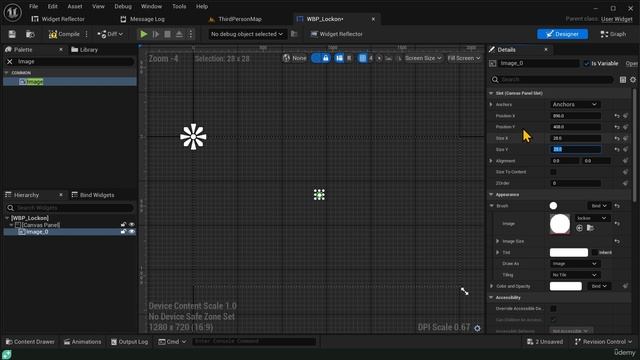Screen dimensions: 640x360
Task: Click Unreal Engine logo icon
Action: (x=13, y=12)
